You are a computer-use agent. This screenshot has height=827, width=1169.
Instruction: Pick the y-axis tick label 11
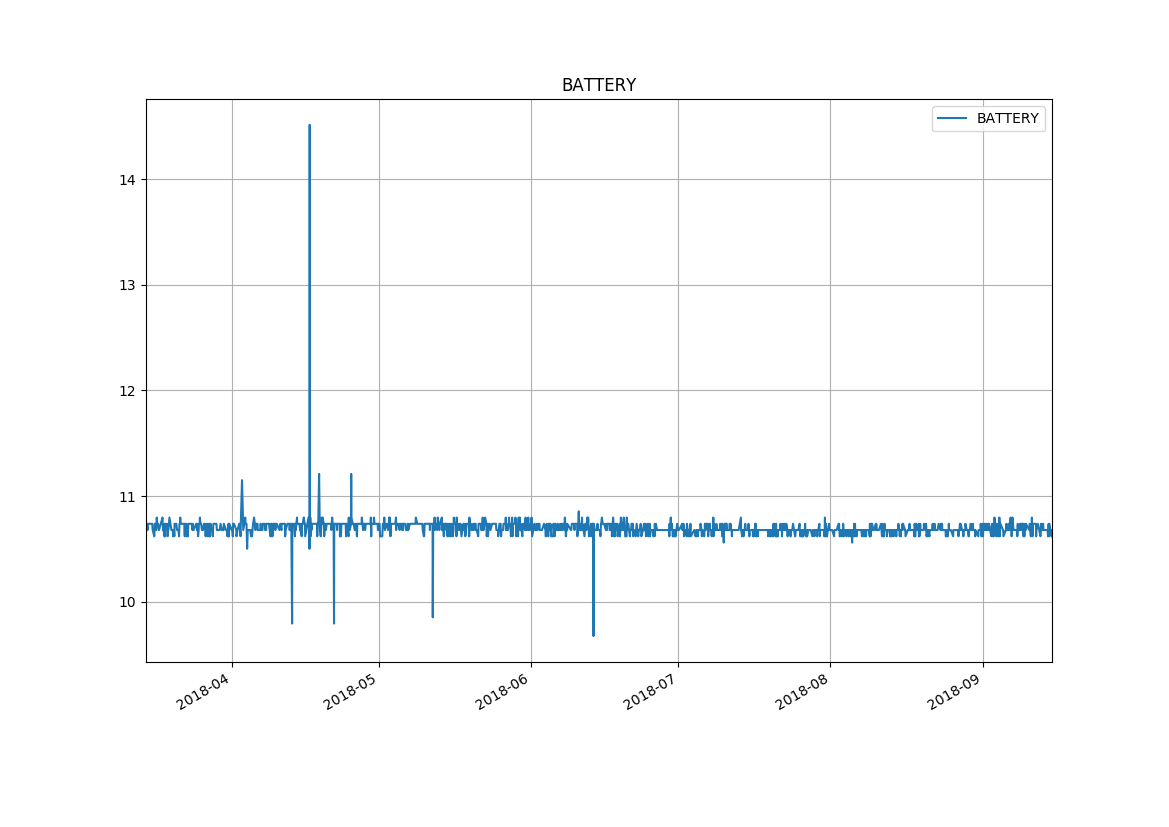127,497
